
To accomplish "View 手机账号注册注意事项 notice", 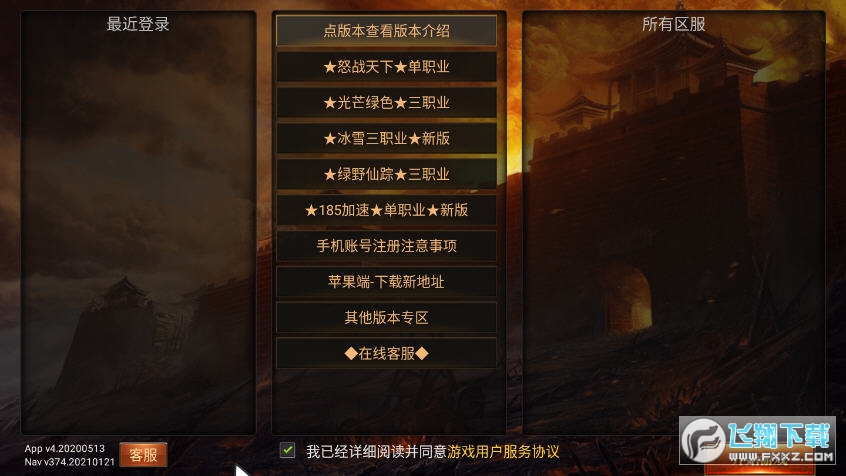I will tap(386, 246).
